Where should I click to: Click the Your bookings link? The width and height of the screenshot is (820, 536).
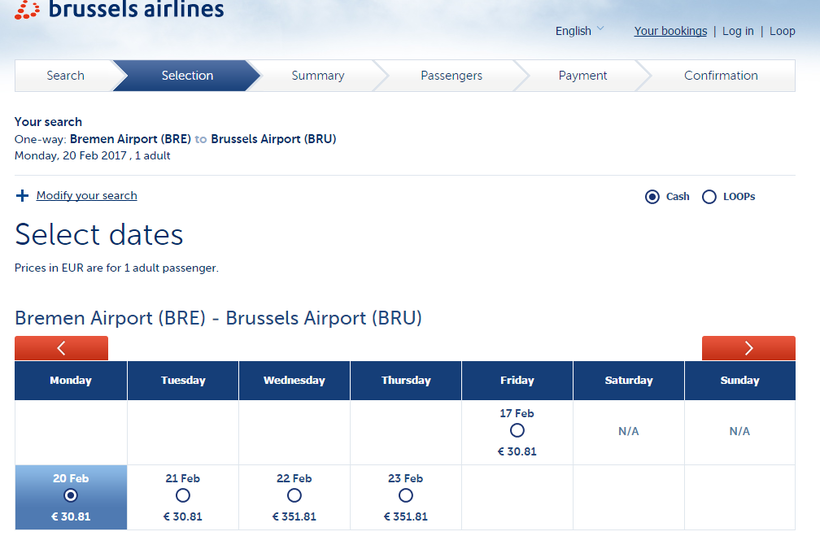click(670, 31)
